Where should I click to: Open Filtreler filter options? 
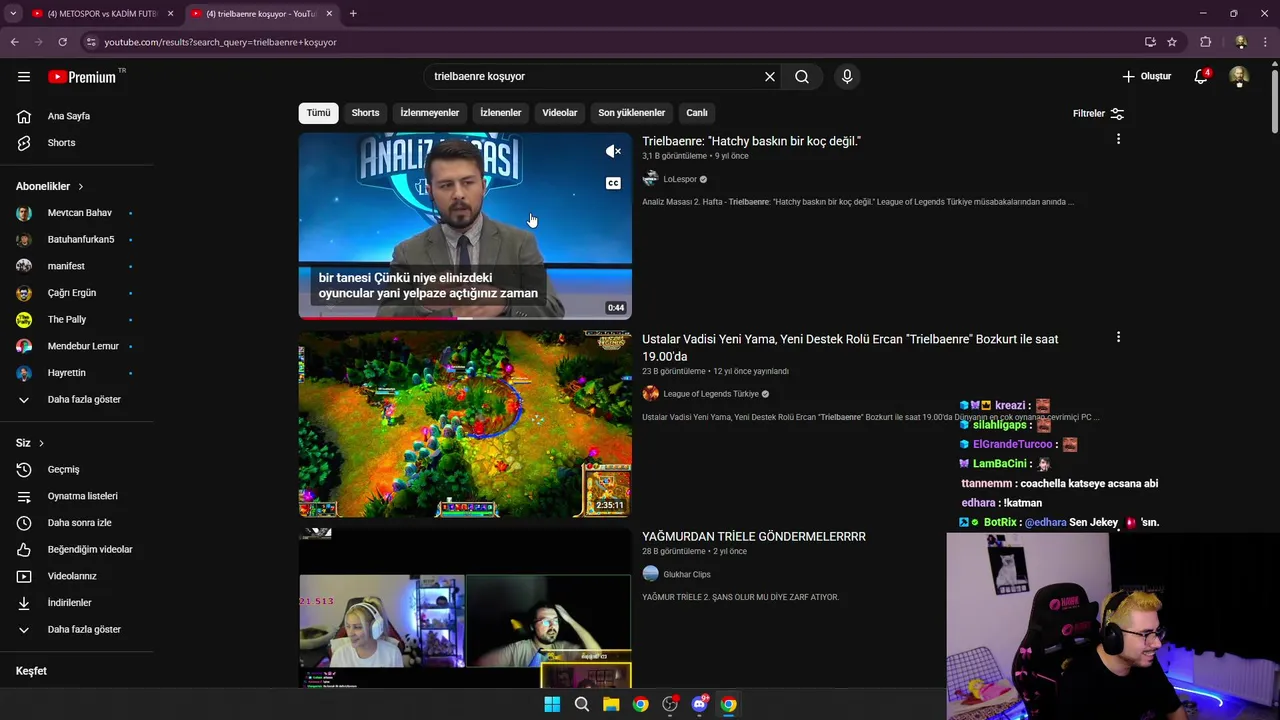point(1098,114)
